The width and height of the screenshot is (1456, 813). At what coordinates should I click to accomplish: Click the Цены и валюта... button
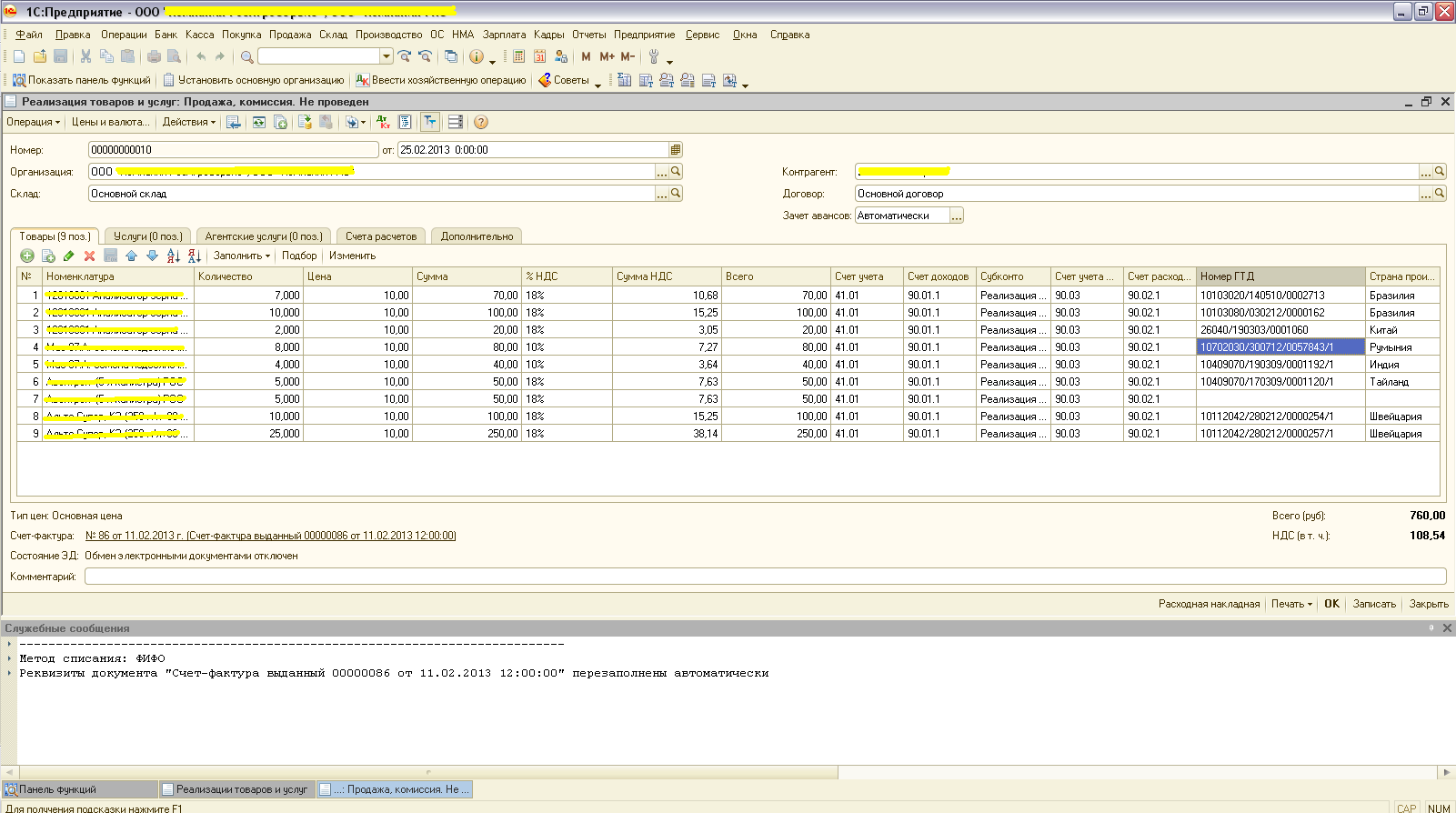(111, 122)
